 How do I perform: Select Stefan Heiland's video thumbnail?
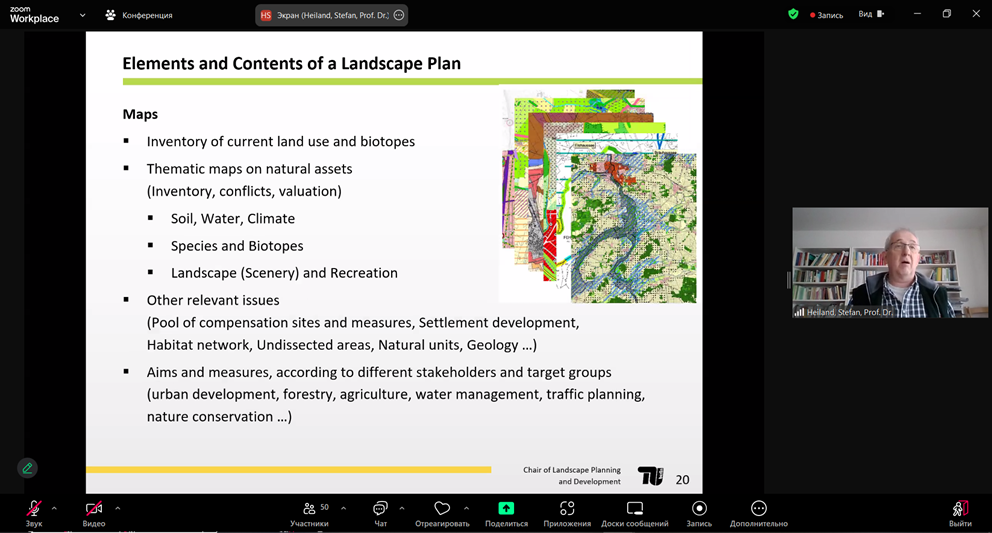pyautogui.click(x=889, y=263)
